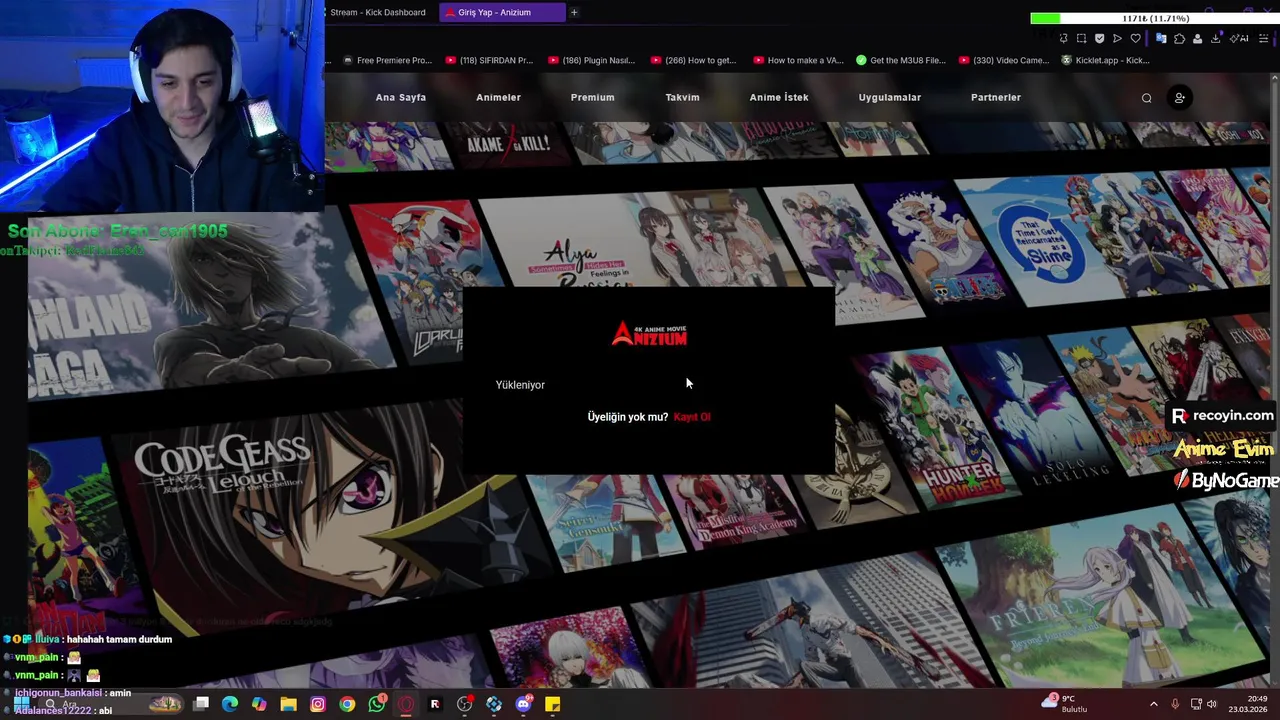Go to Ana Sayfa menu item
Screen dimensions: 1280x720
pos(401,97)
